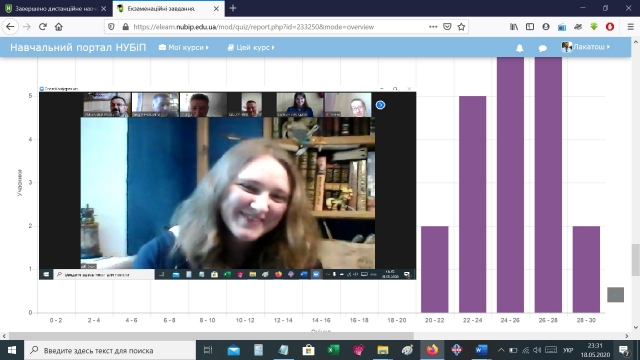Click the horizontal page scrollbar

pyautogui.click(x=211, y=336)
